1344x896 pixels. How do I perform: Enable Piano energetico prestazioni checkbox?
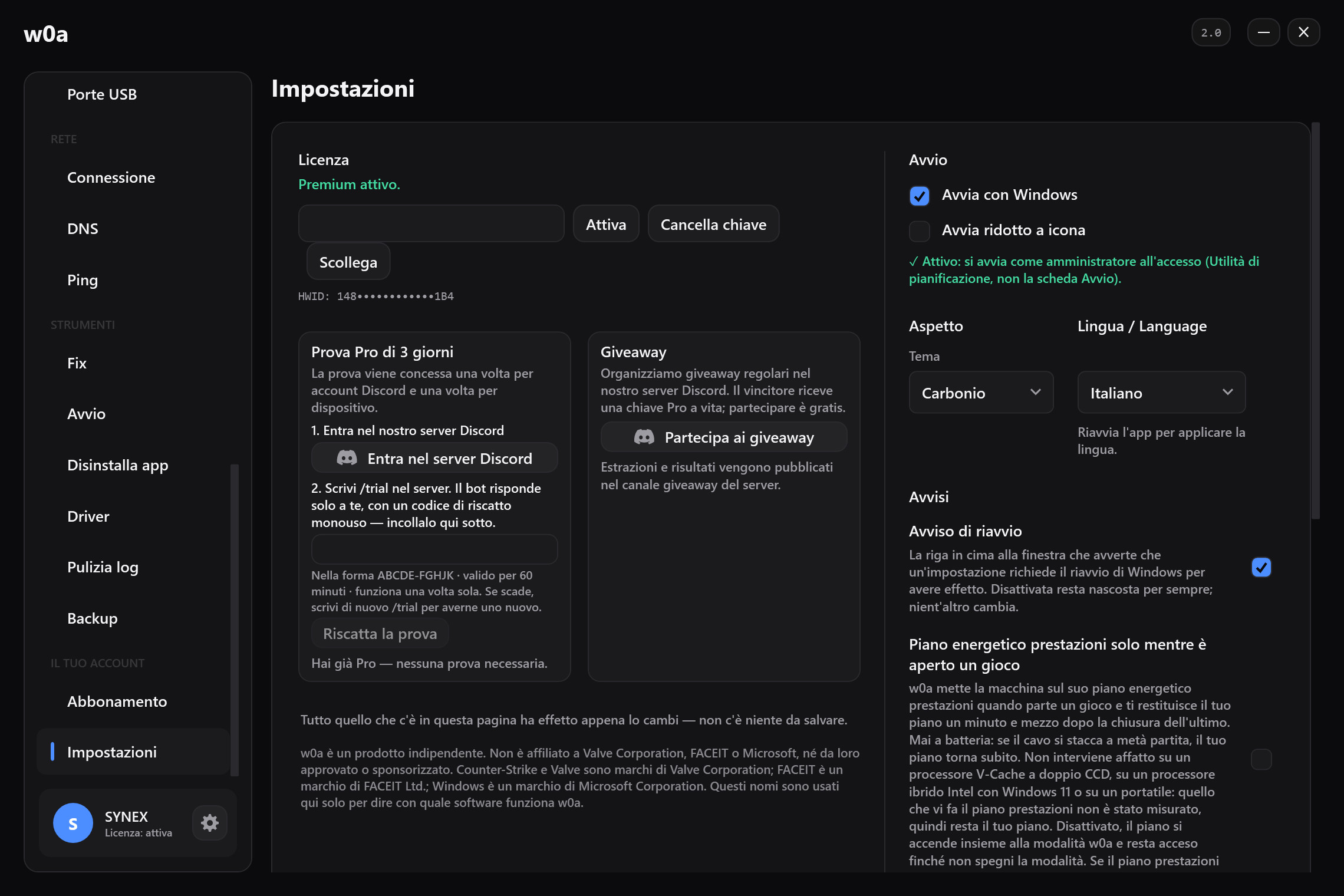click(1261, 759)
